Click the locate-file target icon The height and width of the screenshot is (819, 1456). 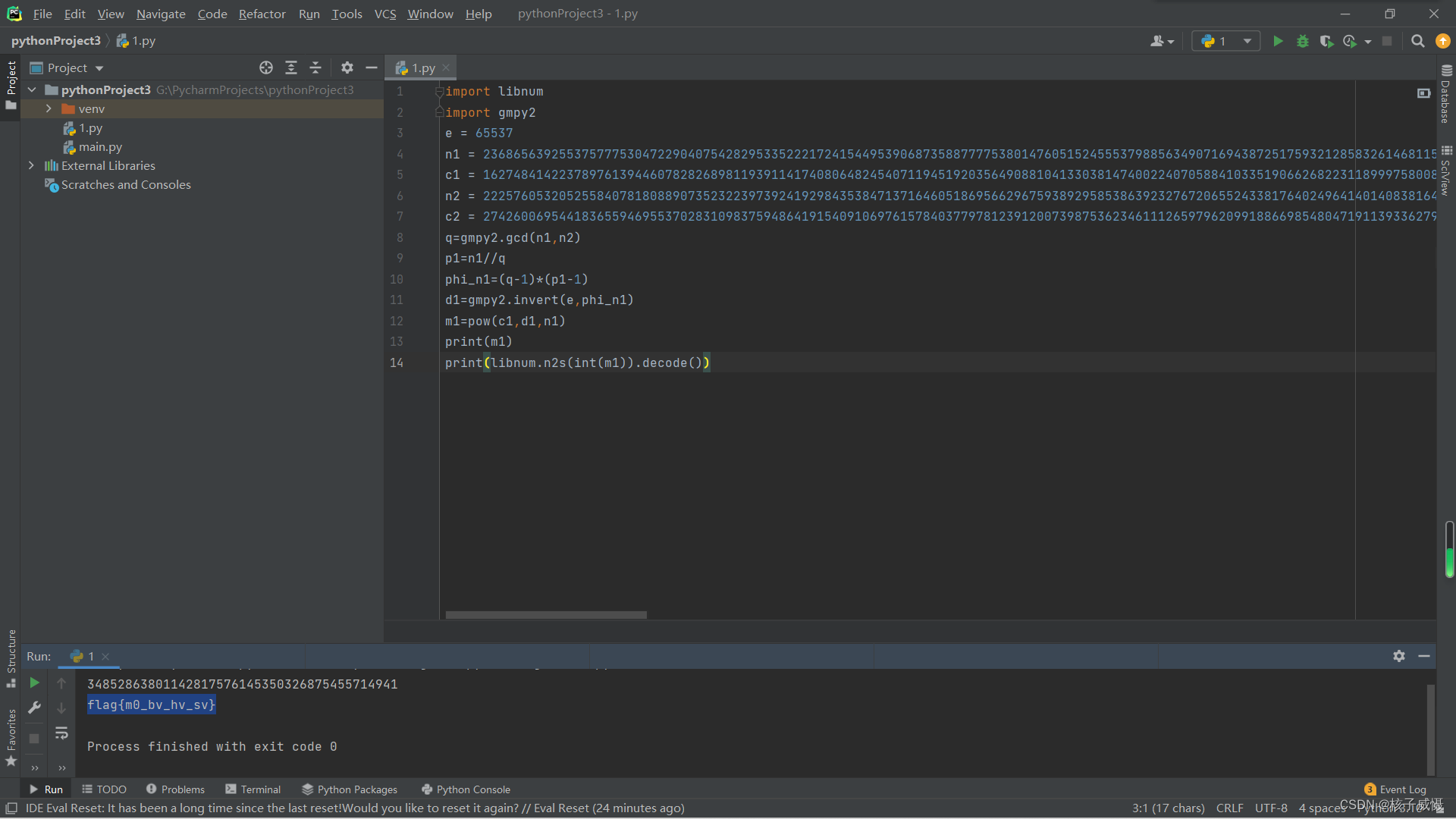[266, 67]
